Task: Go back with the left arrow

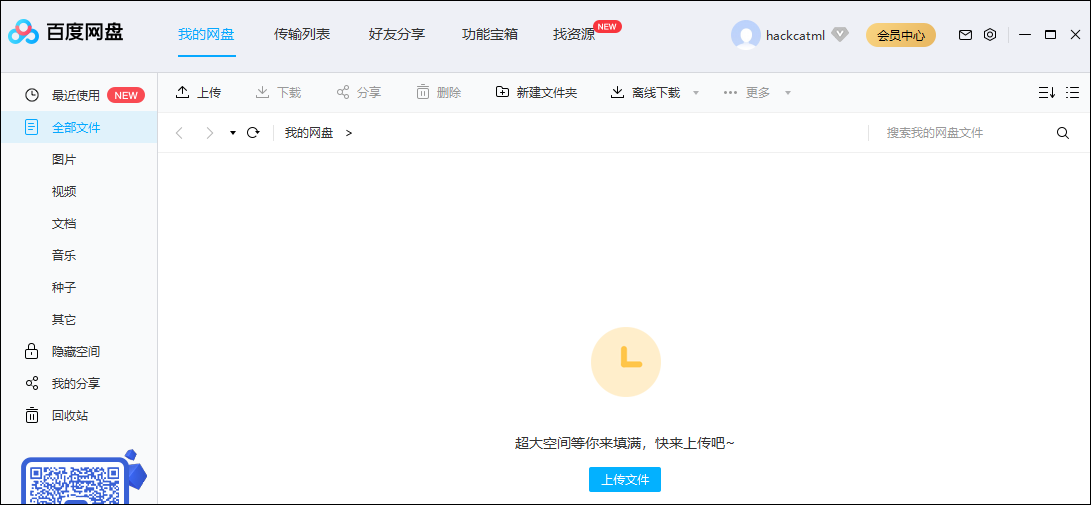Action: pos(180,133)
